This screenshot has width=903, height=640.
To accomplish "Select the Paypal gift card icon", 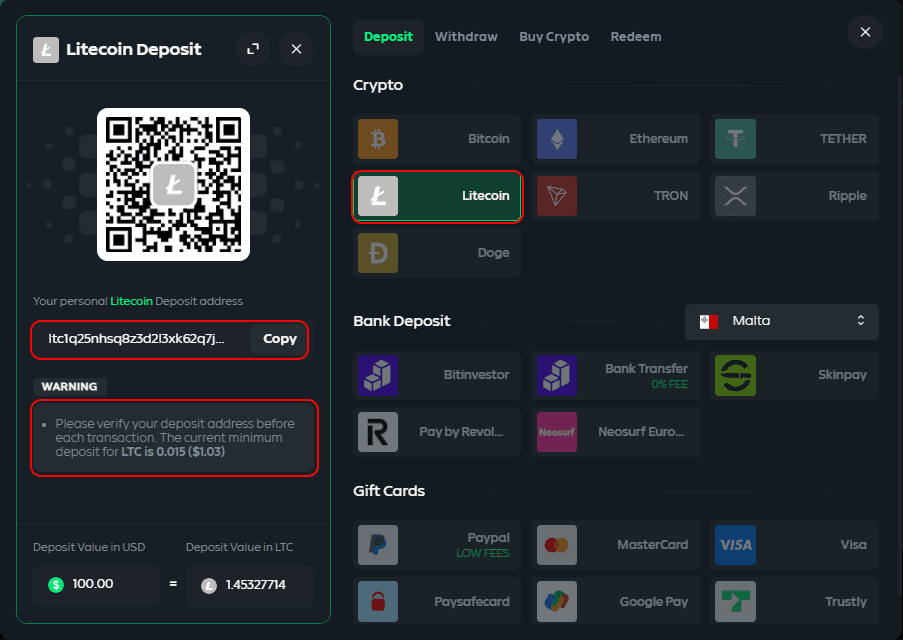I will click(x=378, y=545).
